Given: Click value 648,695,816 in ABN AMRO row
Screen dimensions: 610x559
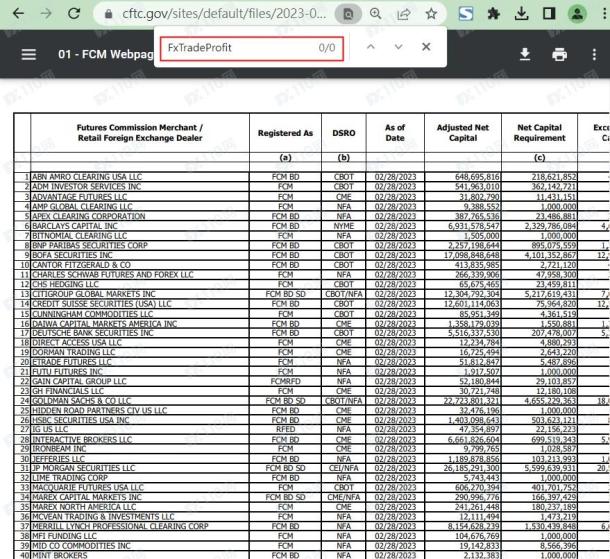Looking at the screenshot, I should click(x=477, y=177).
